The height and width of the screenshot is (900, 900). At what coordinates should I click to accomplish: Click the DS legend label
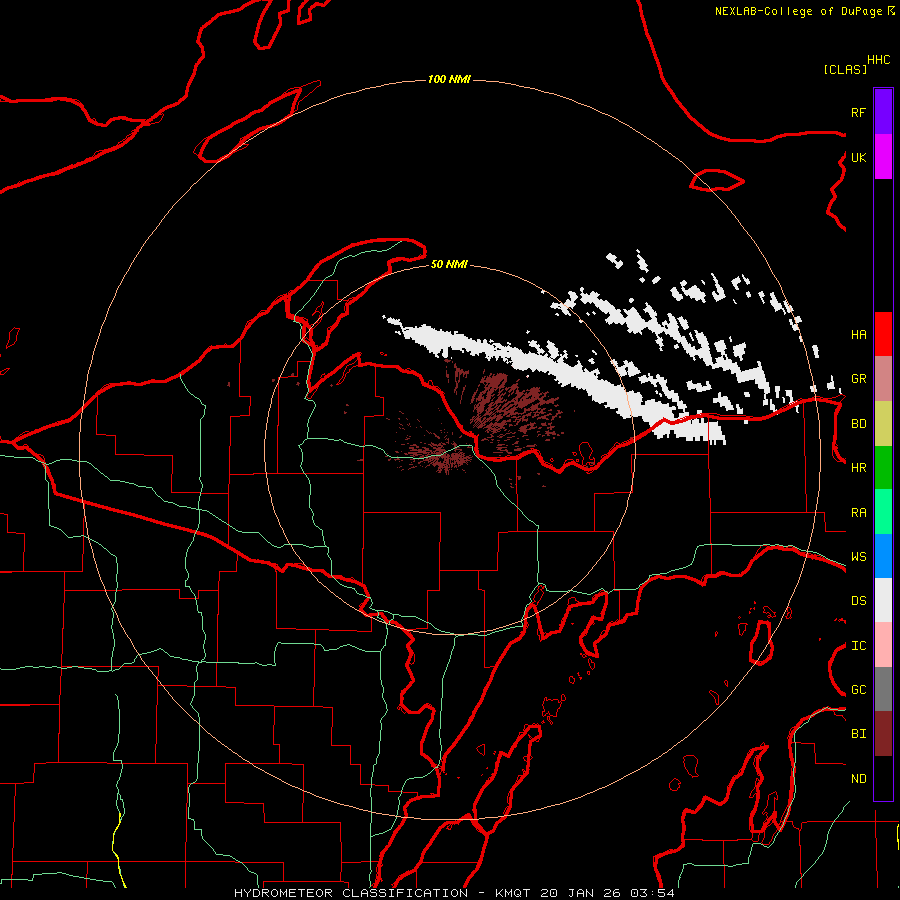click(858, 601)
